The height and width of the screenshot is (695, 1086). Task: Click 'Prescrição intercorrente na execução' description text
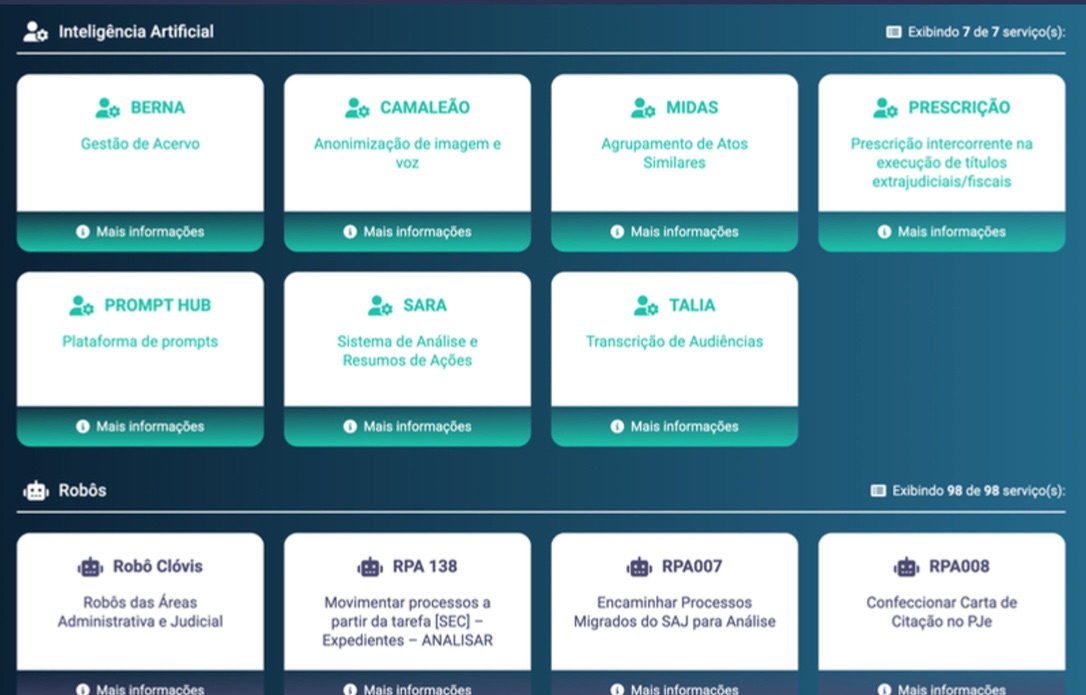click(942, 163)
